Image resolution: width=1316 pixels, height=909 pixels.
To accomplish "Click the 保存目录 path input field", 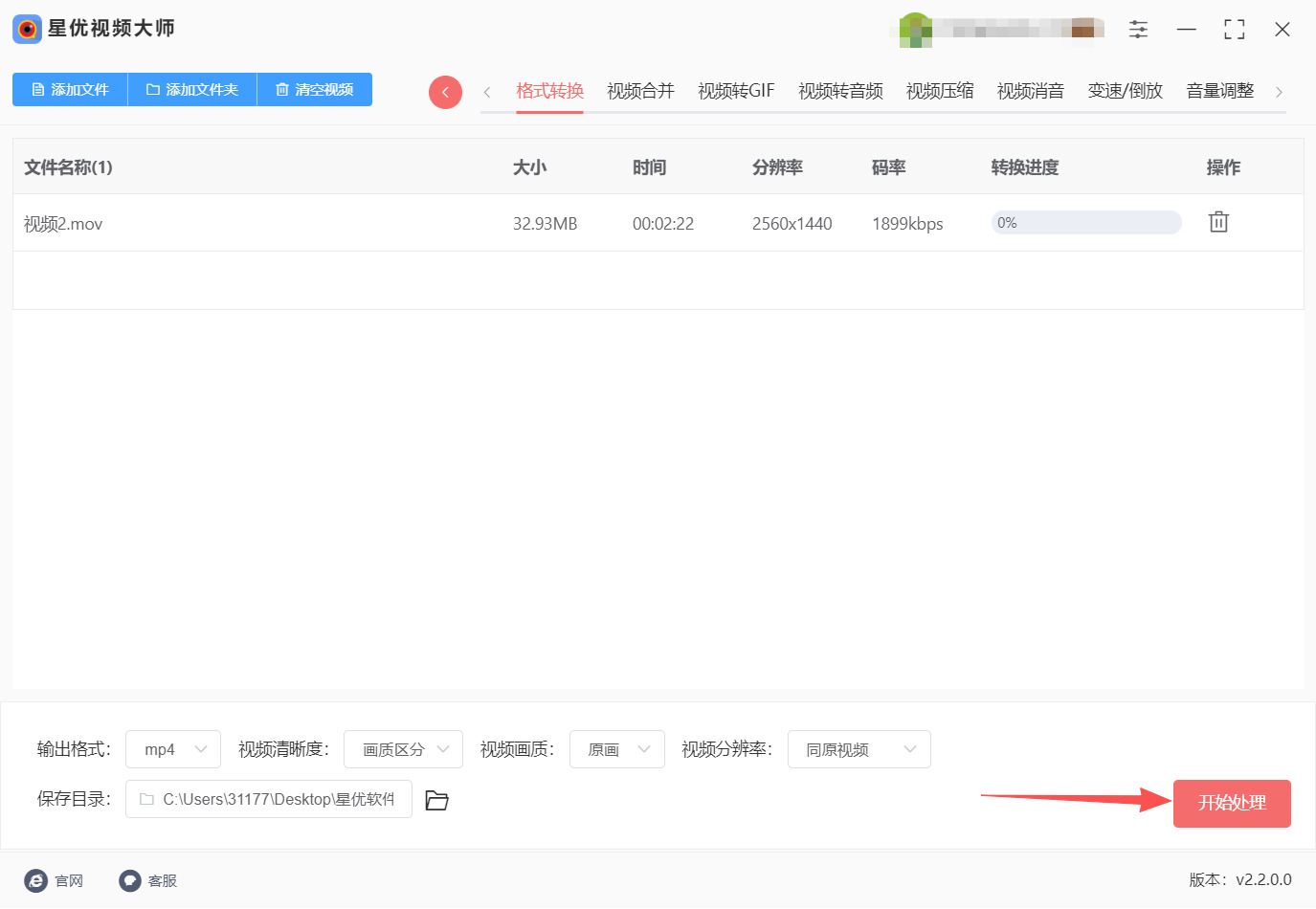I will tap(269, 799).
